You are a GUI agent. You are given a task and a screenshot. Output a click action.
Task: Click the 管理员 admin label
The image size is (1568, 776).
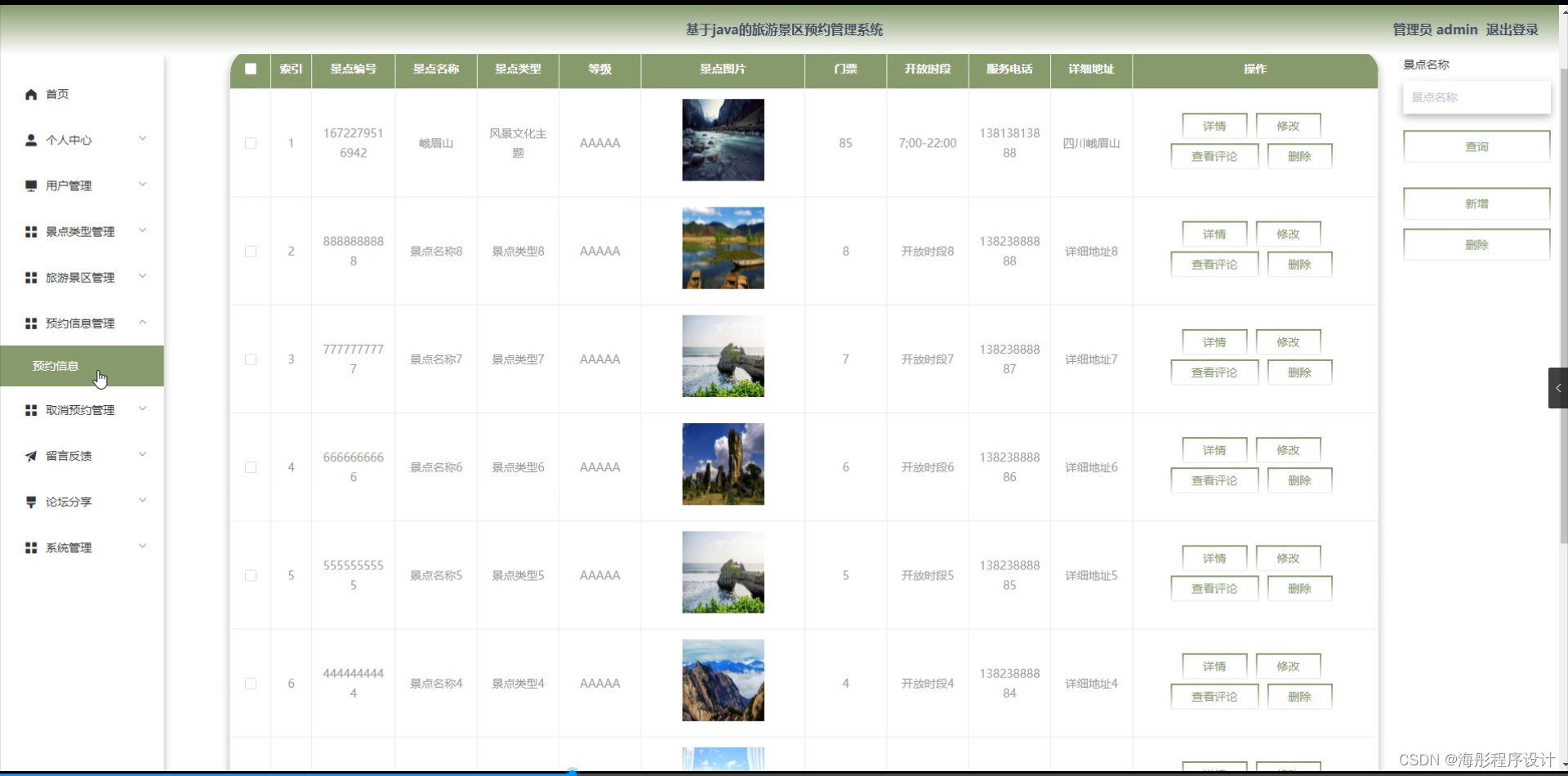[1435, 29]
